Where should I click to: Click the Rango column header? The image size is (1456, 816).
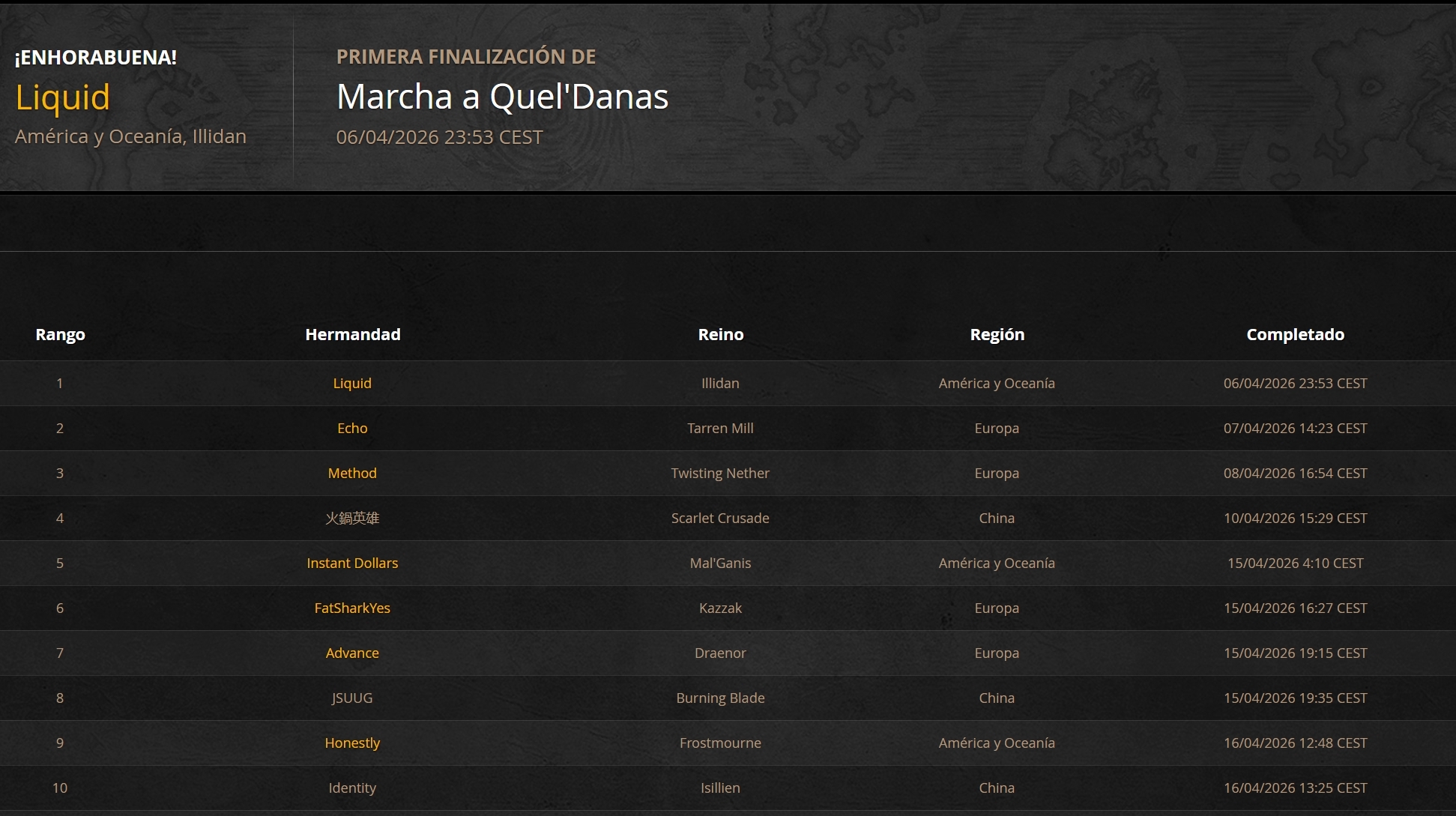pyautogui.click(x=60, y=335)
